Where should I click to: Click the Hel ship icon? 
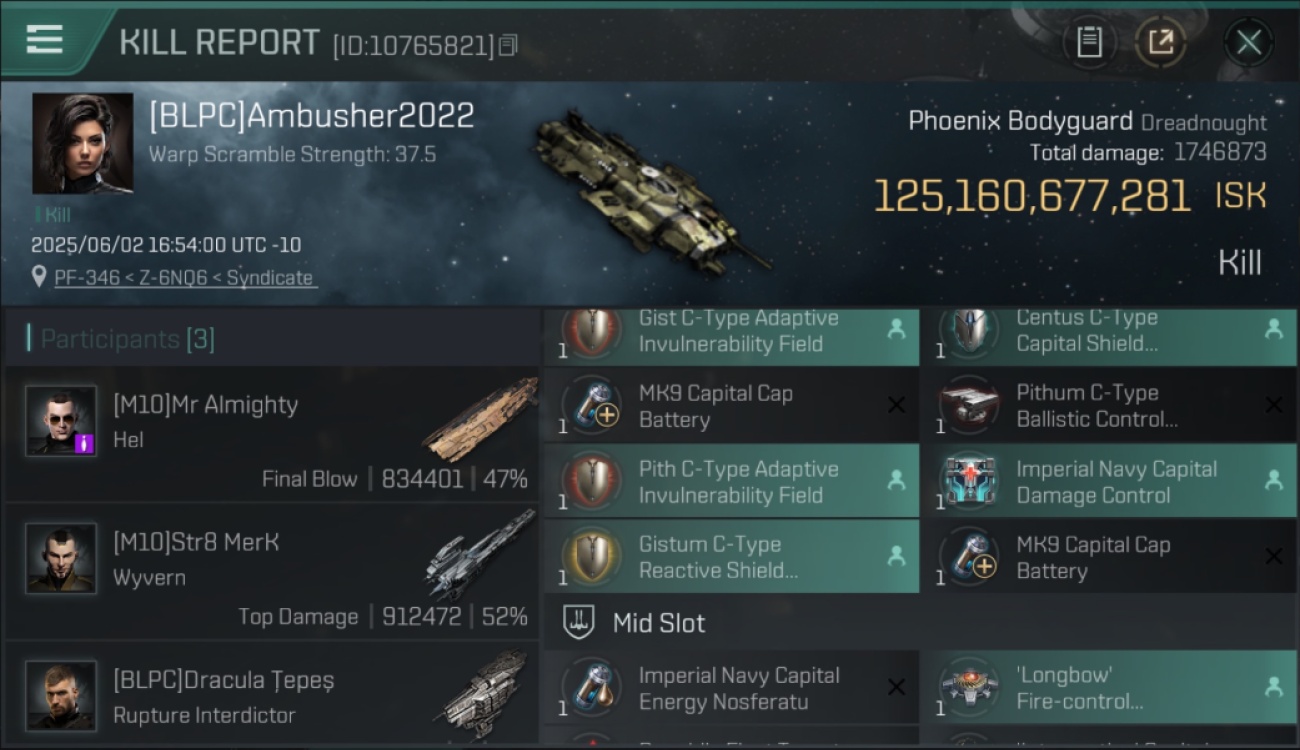pos(480,418)
